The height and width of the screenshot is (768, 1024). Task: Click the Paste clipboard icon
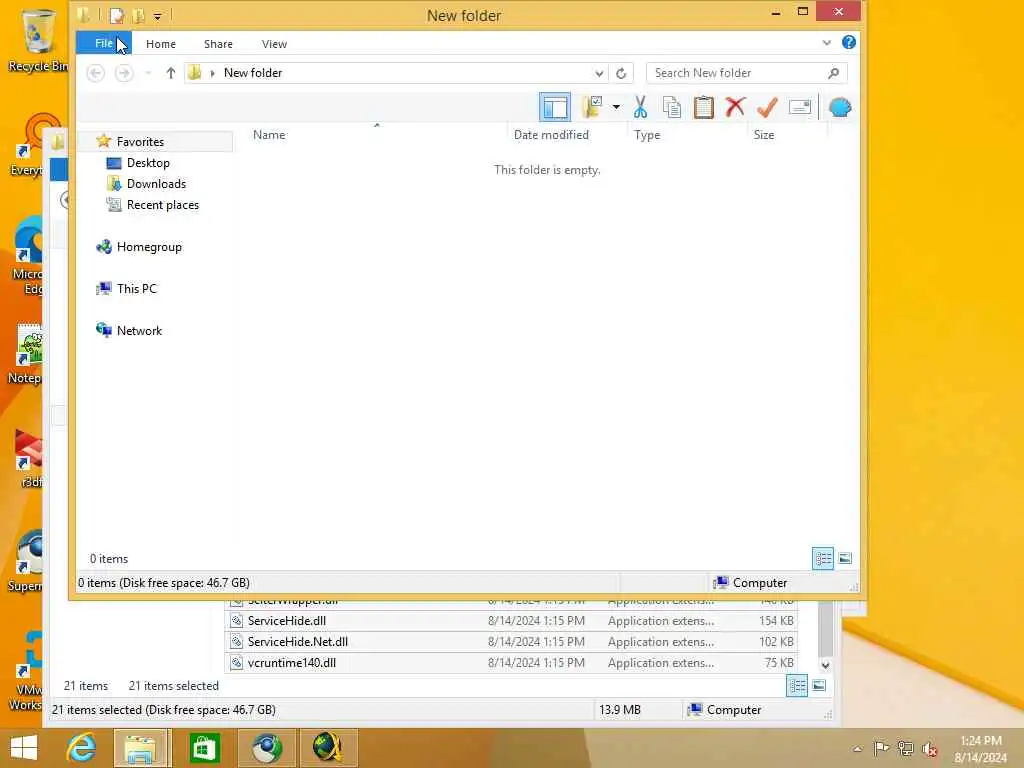(703, 107)
